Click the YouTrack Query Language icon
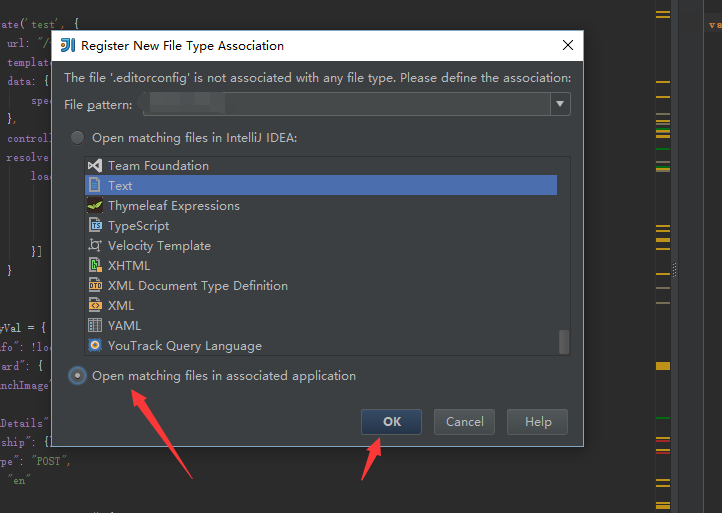The height and width of the screenshot is (513, 722). (95, 345)
